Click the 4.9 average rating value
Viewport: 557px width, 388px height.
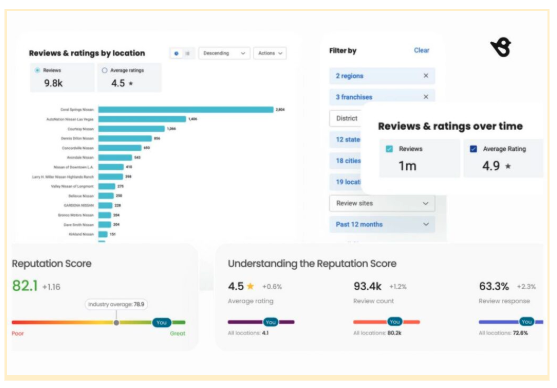[x=491, y=166]
